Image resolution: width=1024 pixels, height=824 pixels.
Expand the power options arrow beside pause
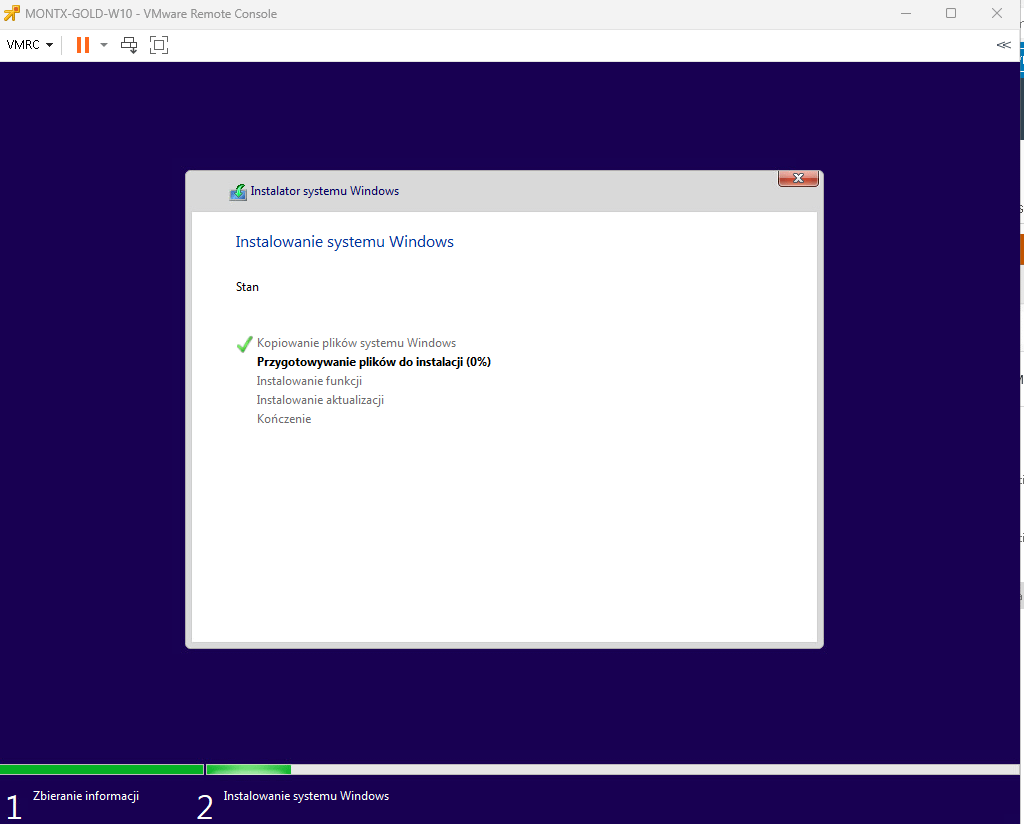104,45
